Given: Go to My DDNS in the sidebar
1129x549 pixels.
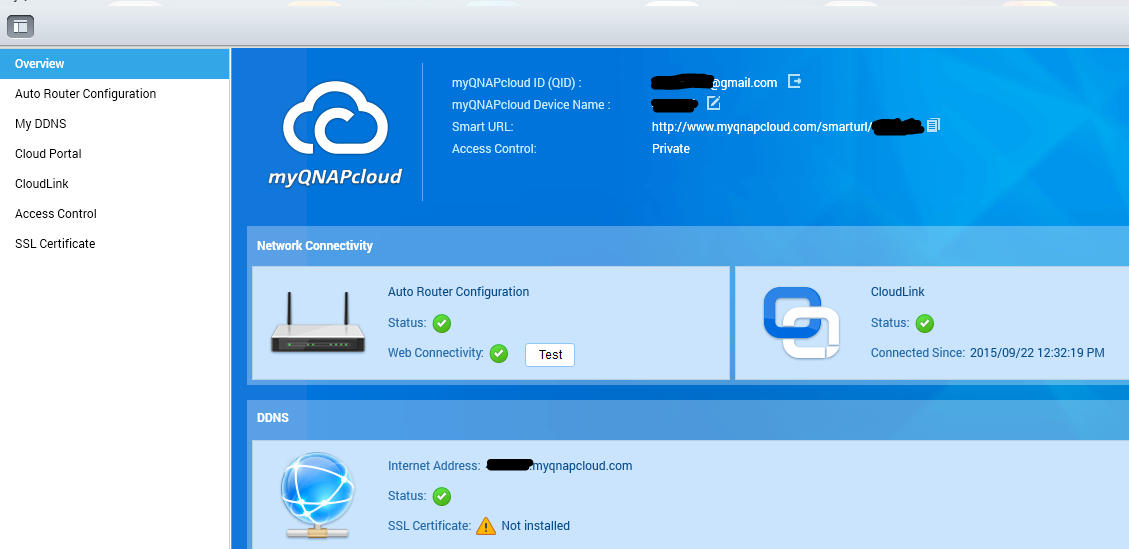Looking at the screenshot, I should point(41,124).
